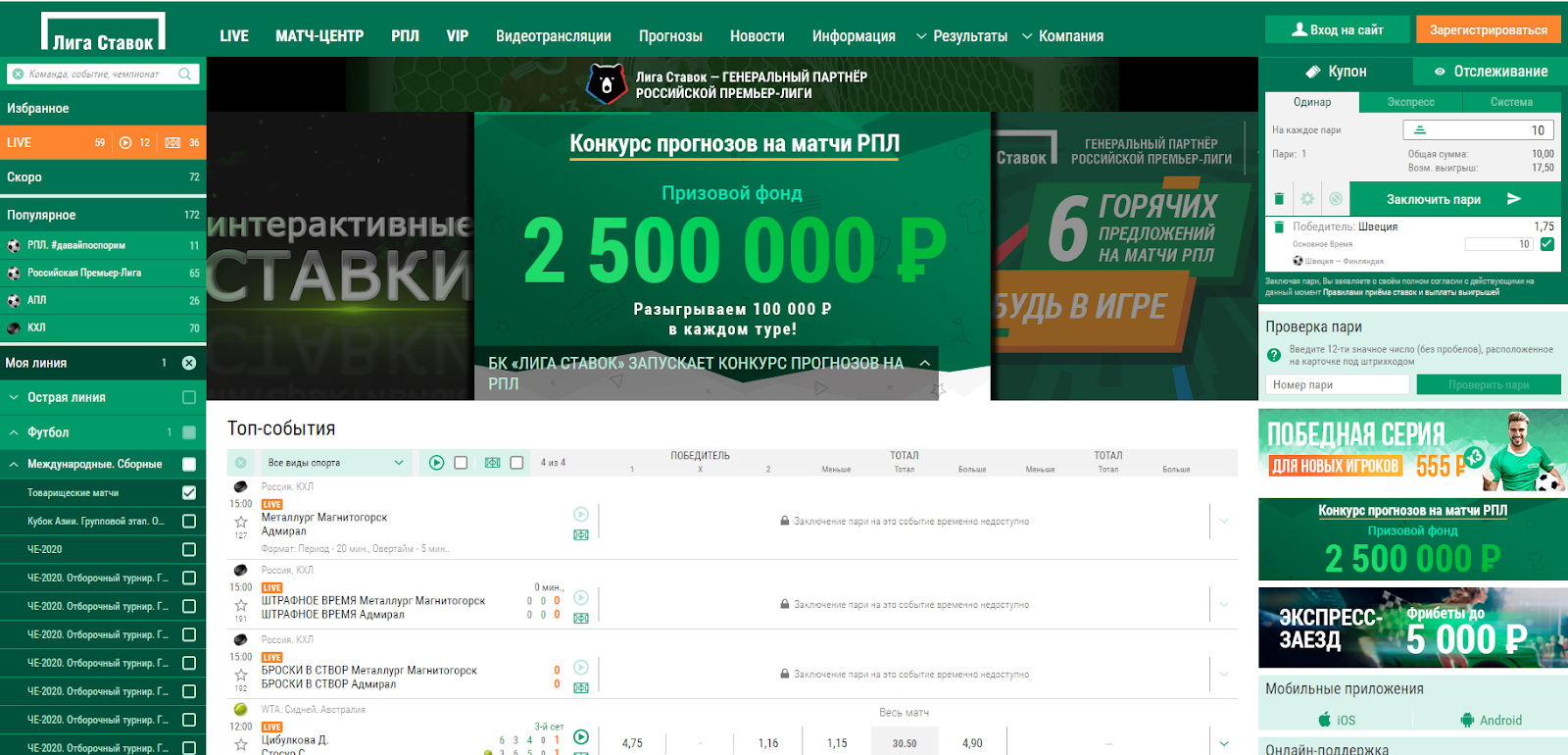
Task: Click the match tracker icon in the LIVE row
Action: 172,142
